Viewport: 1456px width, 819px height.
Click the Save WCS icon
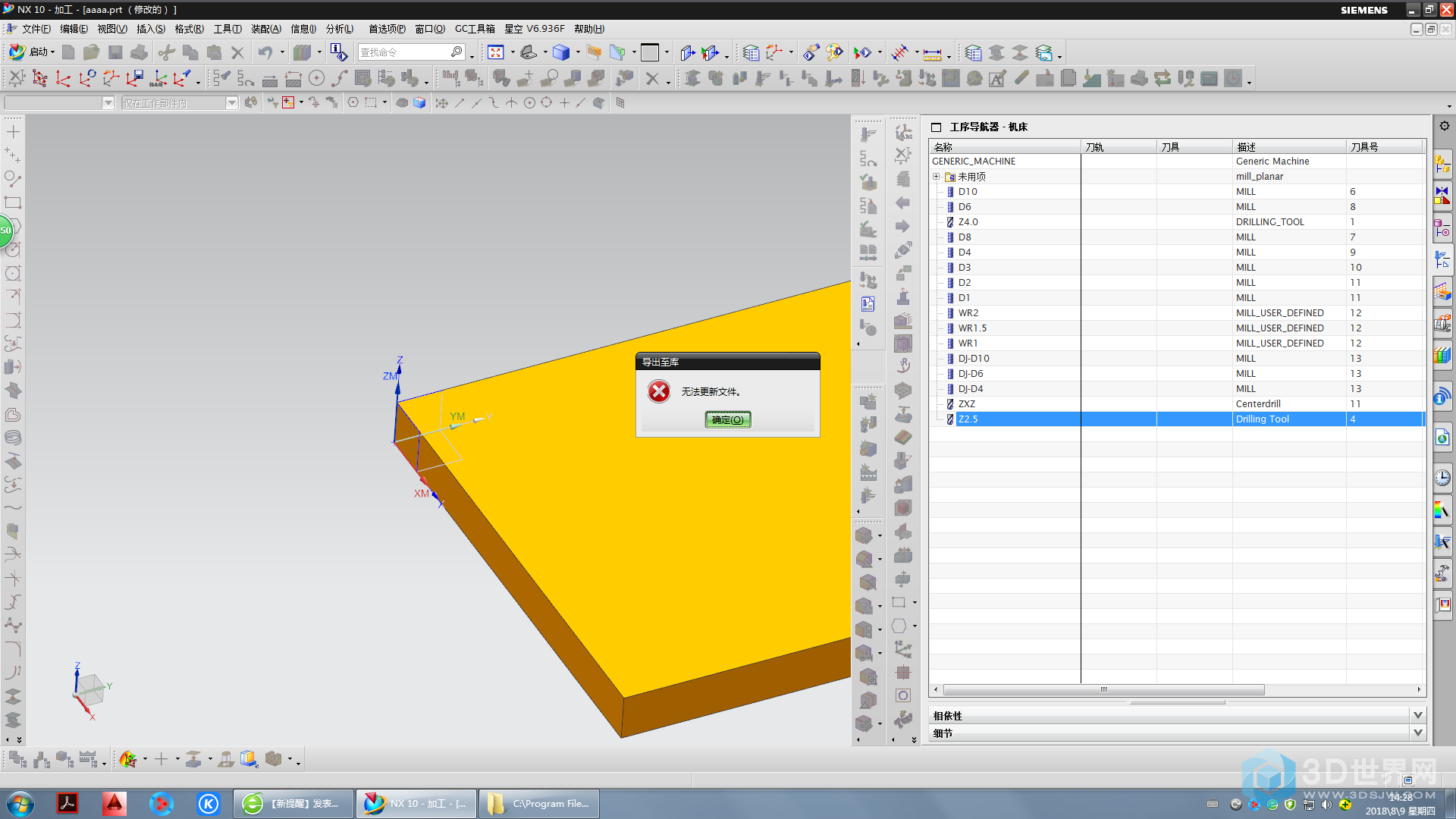(x=135, y=78)
